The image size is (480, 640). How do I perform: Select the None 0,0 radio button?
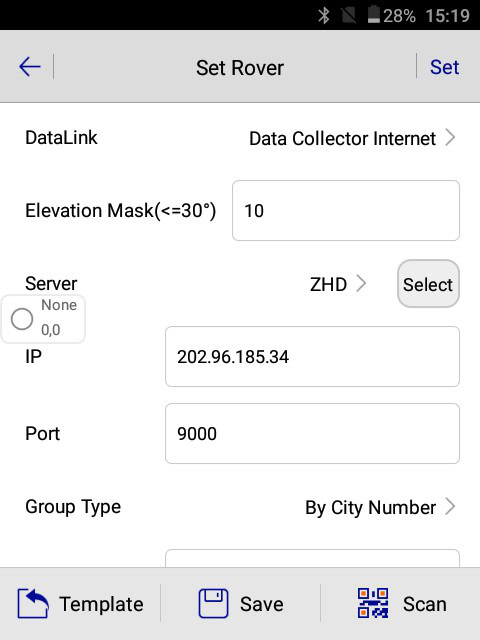pos(22,319)
